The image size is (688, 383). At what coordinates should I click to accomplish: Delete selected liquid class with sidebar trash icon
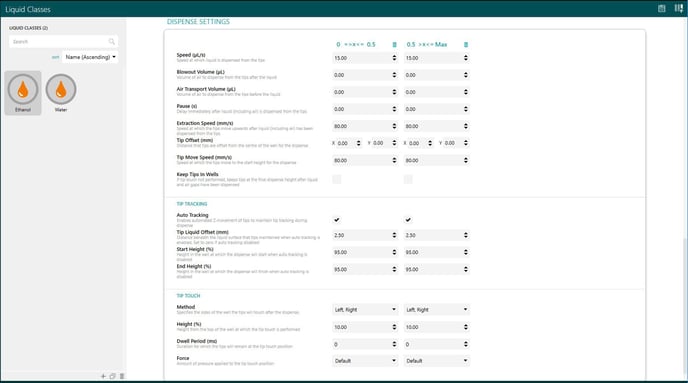pos(122,376)
